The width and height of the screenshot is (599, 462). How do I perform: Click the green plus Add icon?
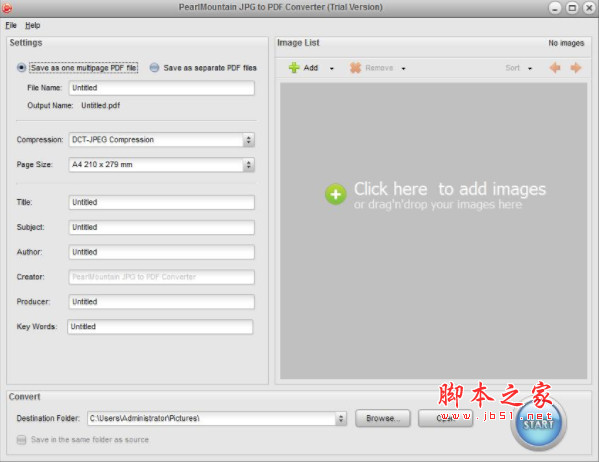click(294, 68)
